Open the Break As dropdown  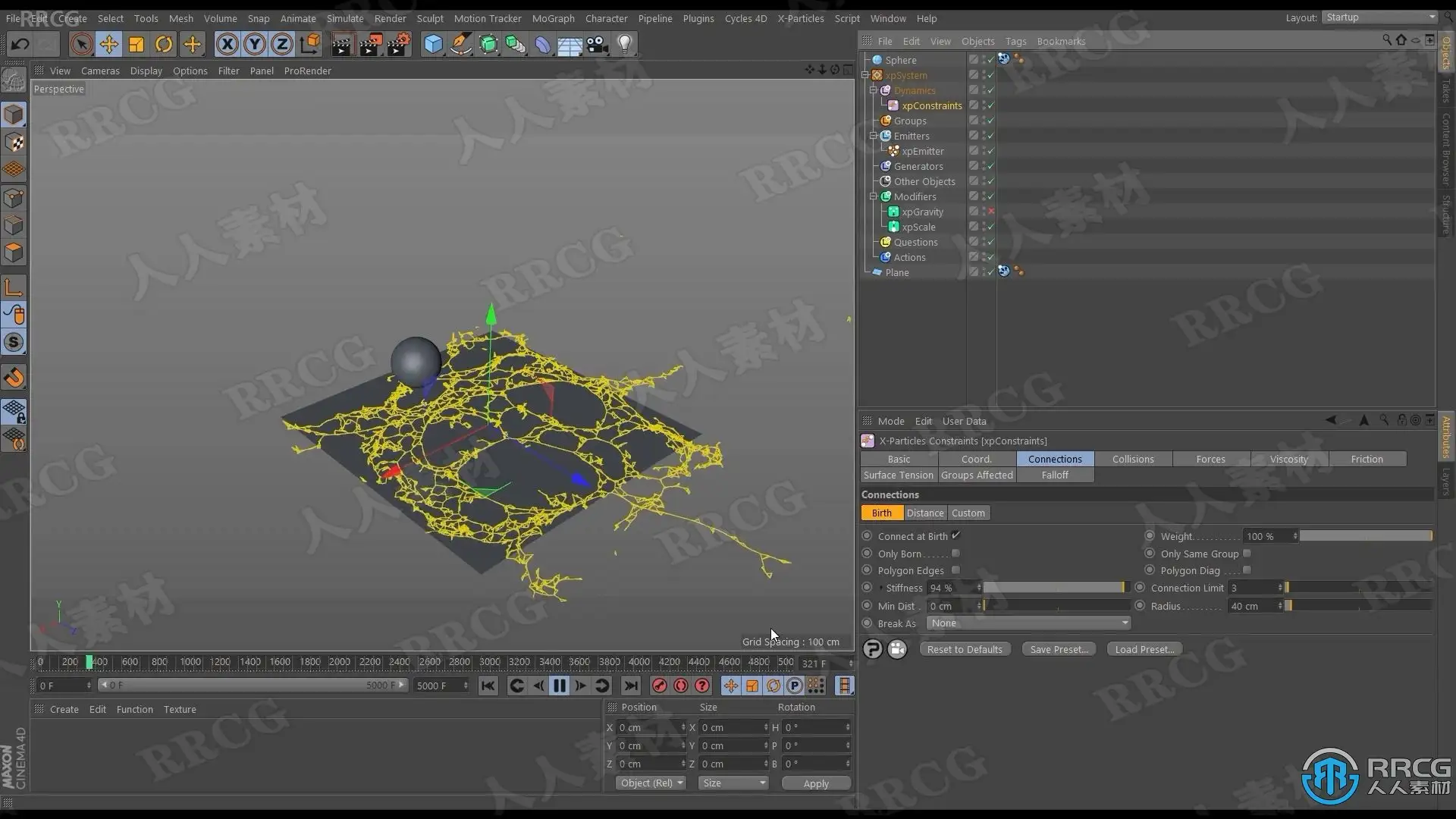[1028, 623]
